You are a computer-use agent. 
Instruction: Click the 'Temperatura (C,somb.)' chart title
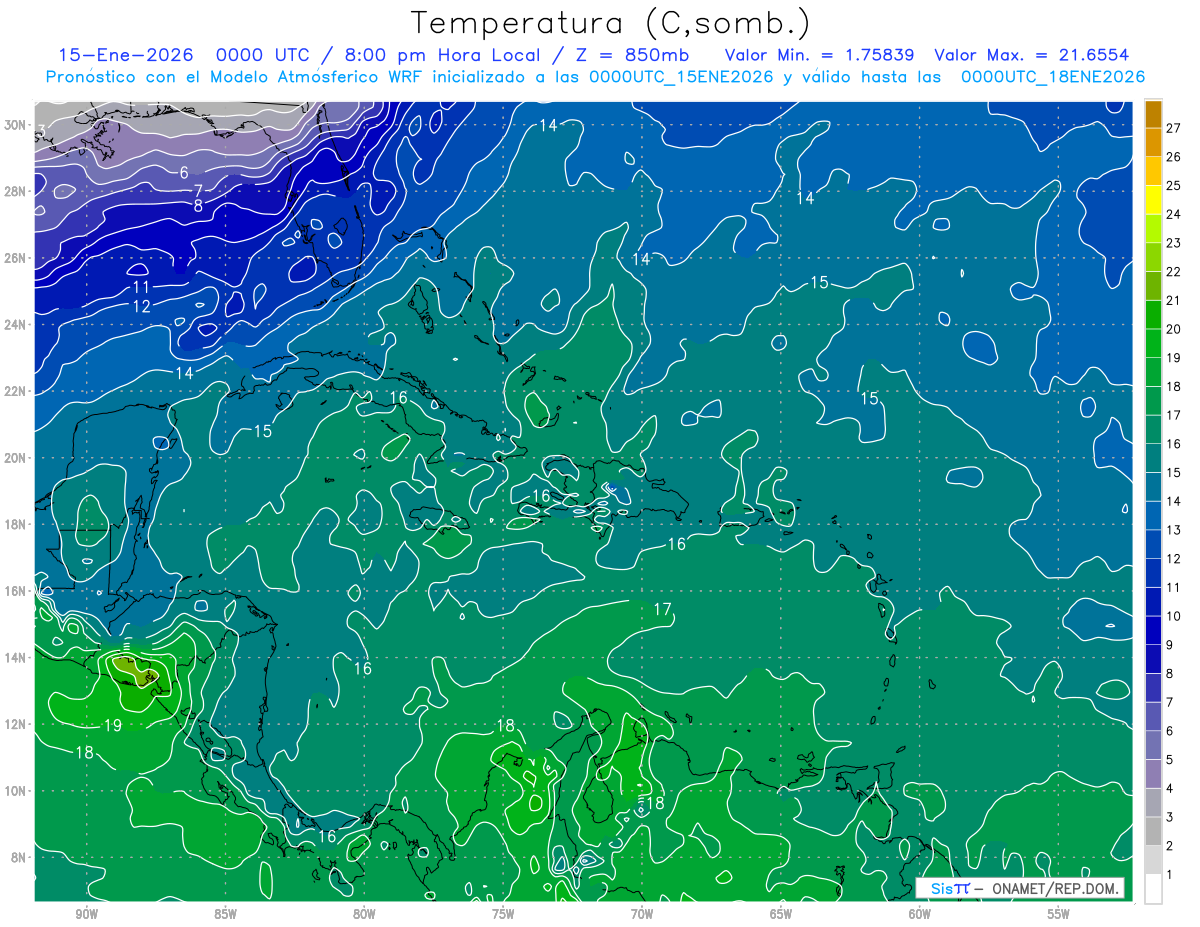(611, 22)
